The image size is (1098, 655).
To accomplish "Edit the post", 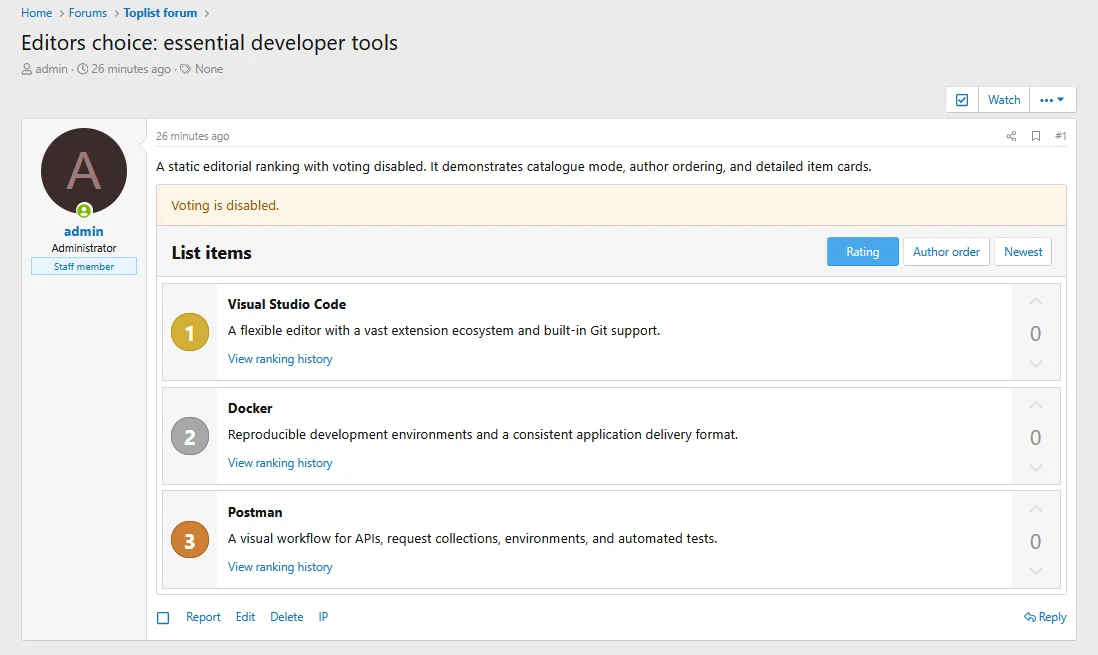I will tap(245, 616).
